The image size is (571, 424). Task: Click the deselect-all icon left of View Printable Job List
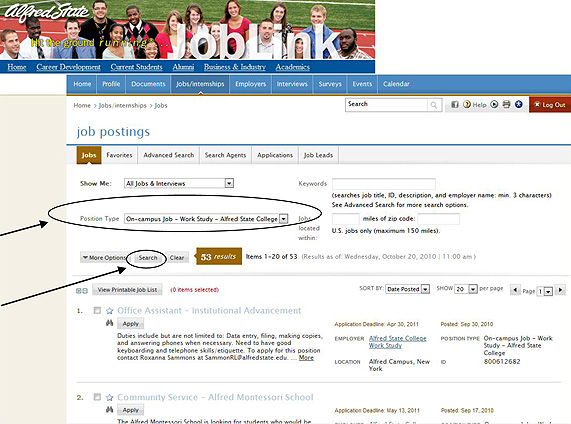coord(85,291)
